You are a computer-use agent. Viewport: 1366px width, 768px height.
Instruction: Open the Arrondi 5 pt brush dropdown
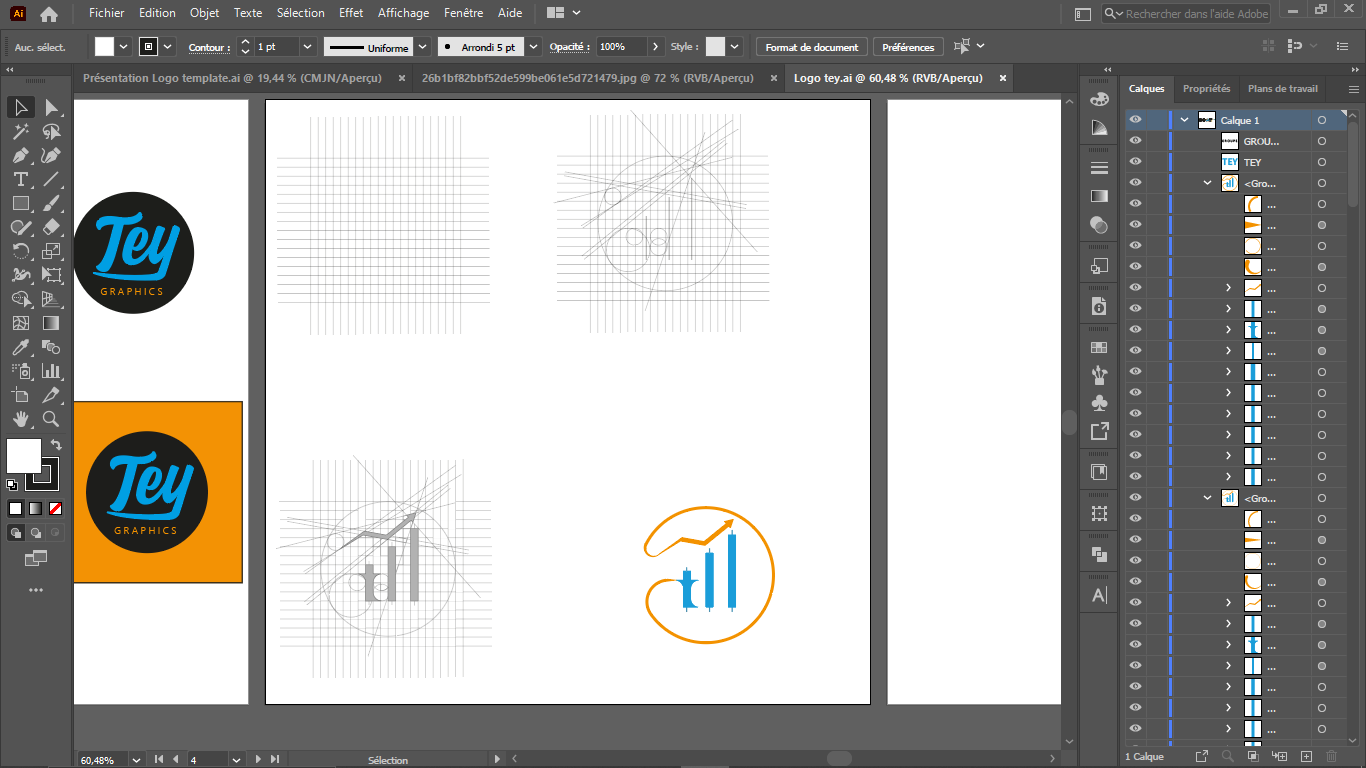coord(533,47)
